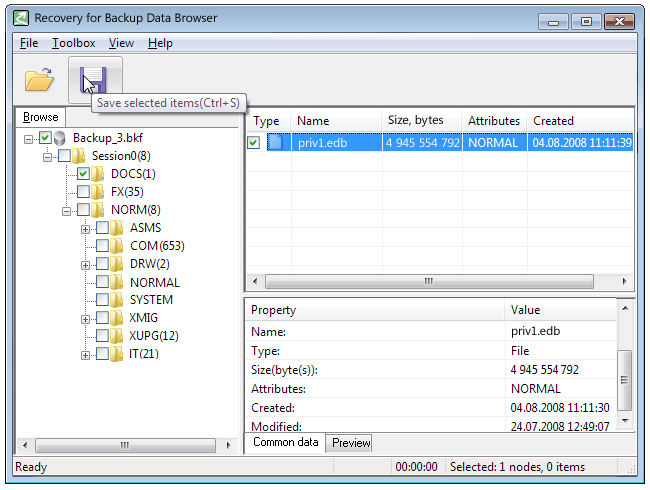650x490 pixels.
Task: Check the FX(35) folder checkbox
Action: click(83, 192)
